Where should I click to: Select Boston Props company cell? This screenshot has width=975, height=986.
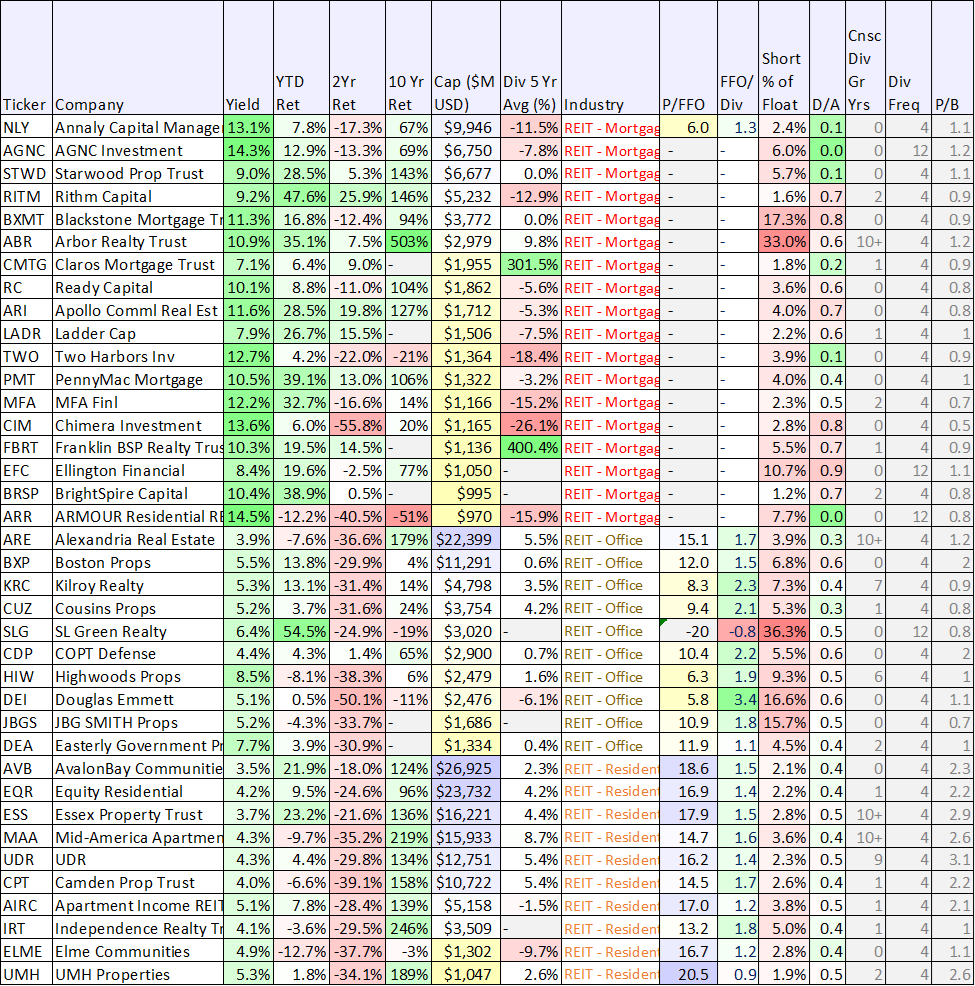click(x=138, y=563)
